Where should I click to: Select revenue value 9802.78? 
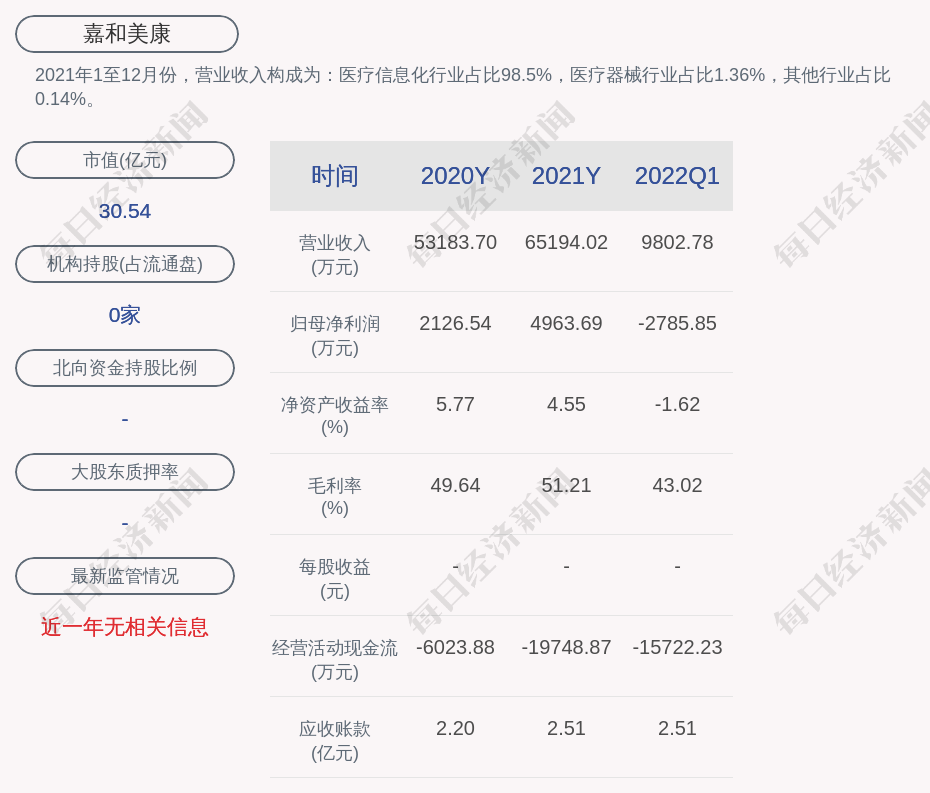pyautogui.click(x=677, y=243)
